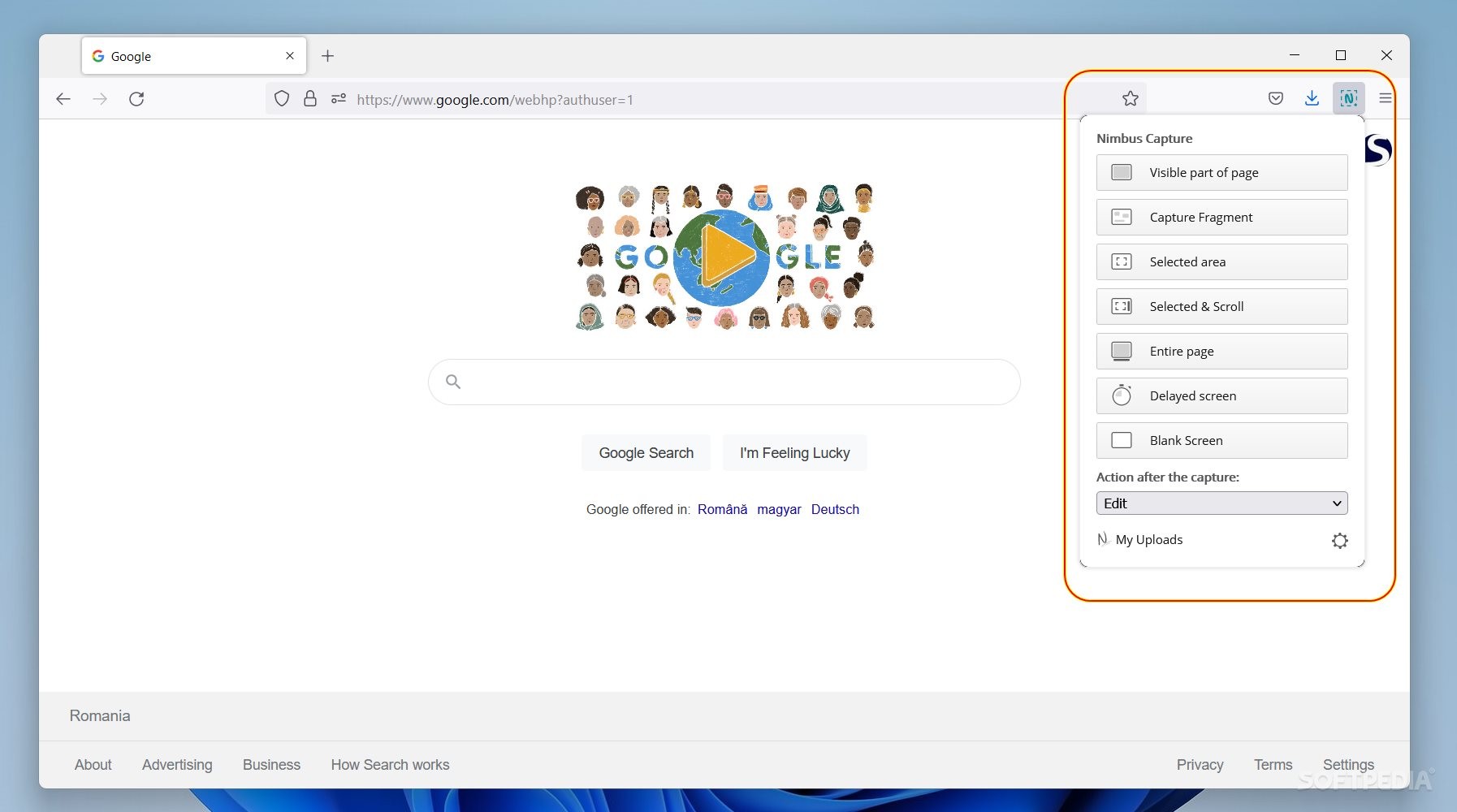Save the page to Pocket
Screen dimensions: 1457x812
coord(1275,97)
